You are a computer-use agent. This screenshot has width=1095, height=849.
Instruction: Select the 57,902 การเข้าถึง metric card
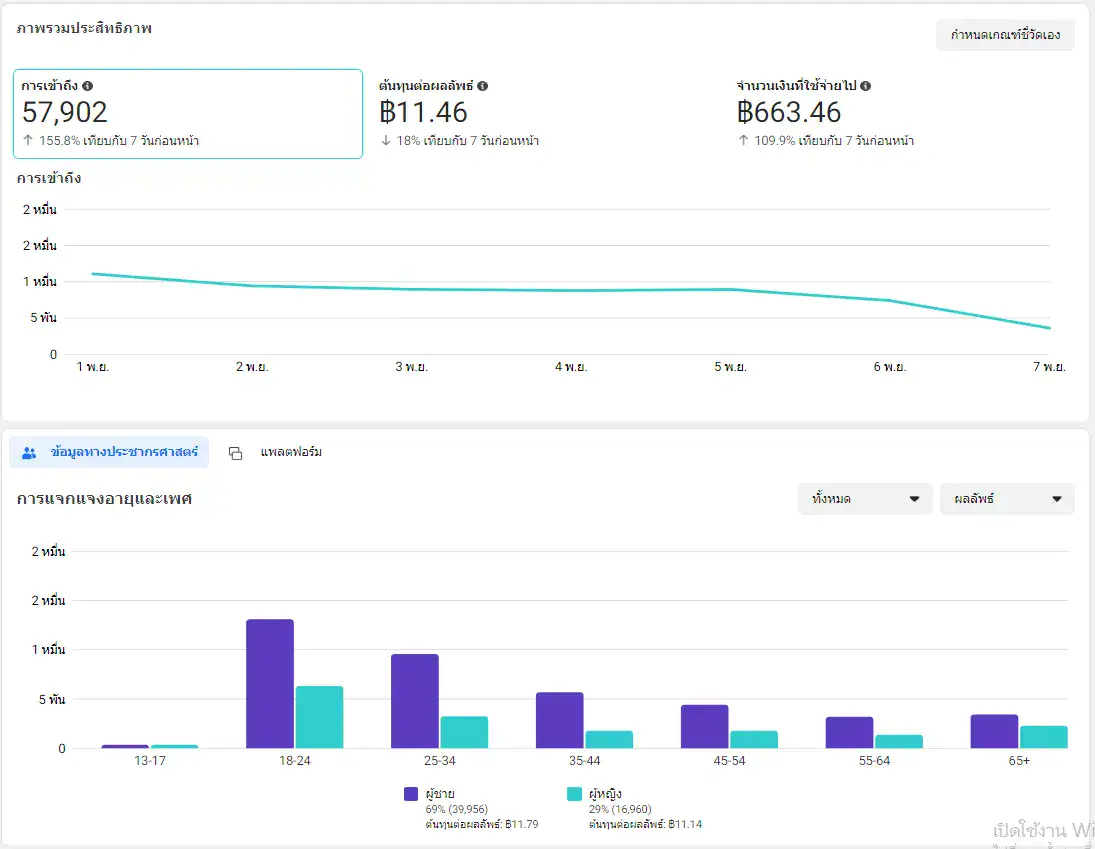(187, 113)
